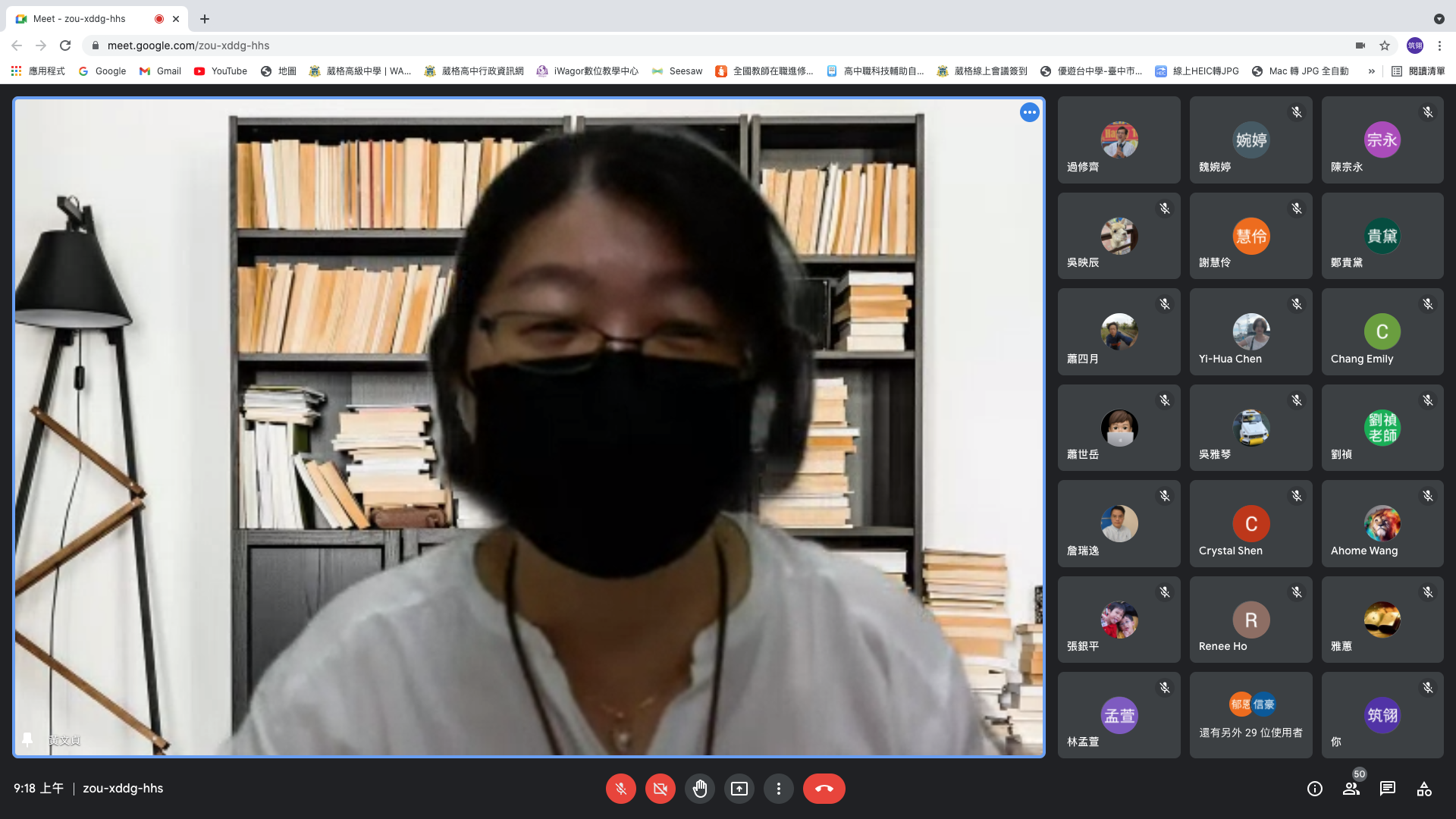
Task: Click the present screen icon
Action: coord(739,789)
